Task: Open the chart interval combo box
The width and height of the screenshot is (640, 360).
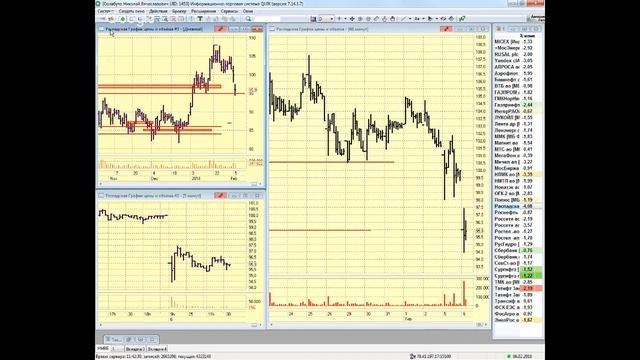Action: pyautogui.click(x=326, y=19)
